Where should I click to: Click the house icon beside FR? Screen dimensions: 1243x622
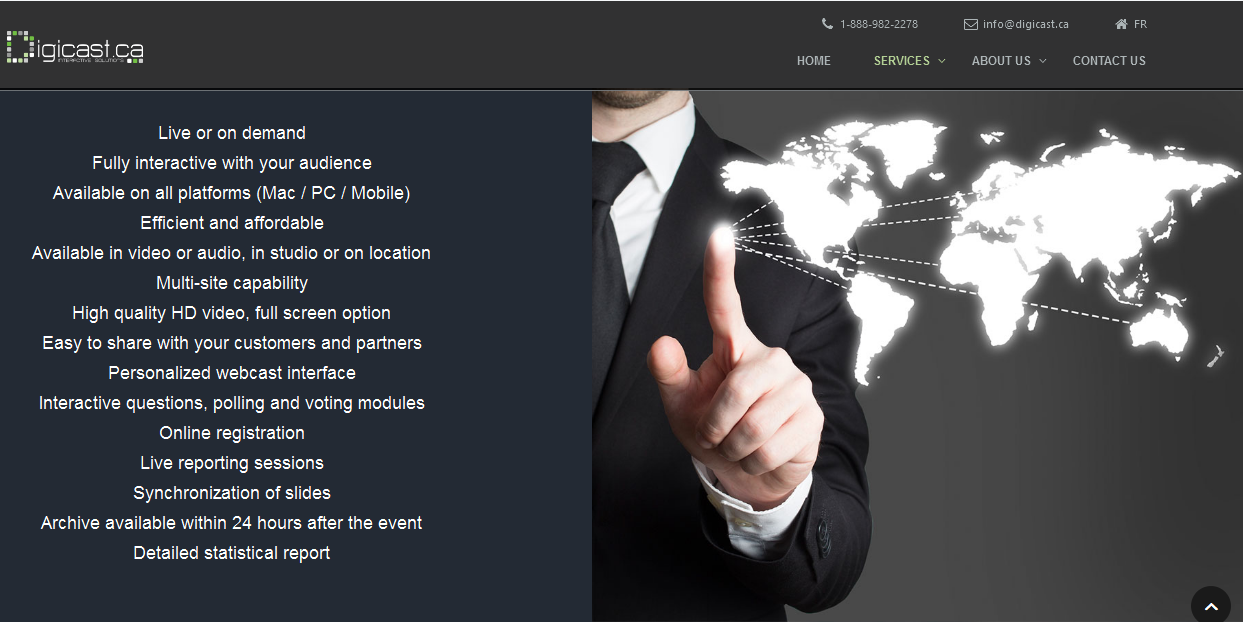pyautogui.click(x=1121, y=24)
